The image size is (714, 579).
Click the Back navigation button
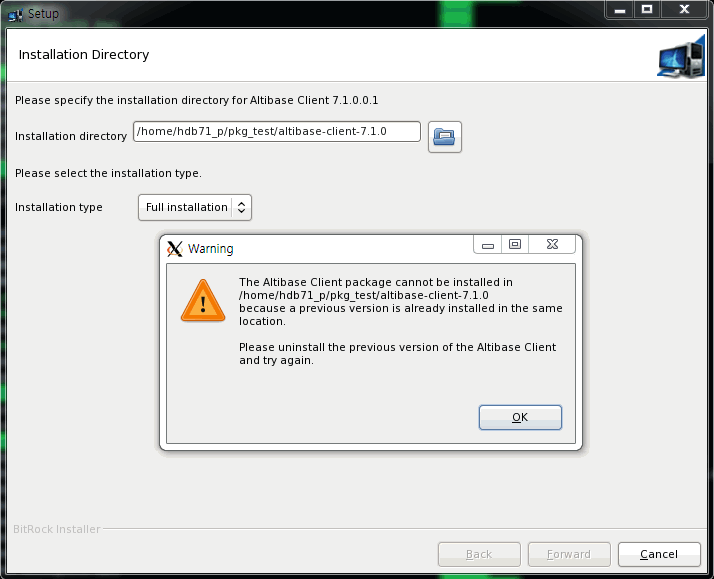479,554
